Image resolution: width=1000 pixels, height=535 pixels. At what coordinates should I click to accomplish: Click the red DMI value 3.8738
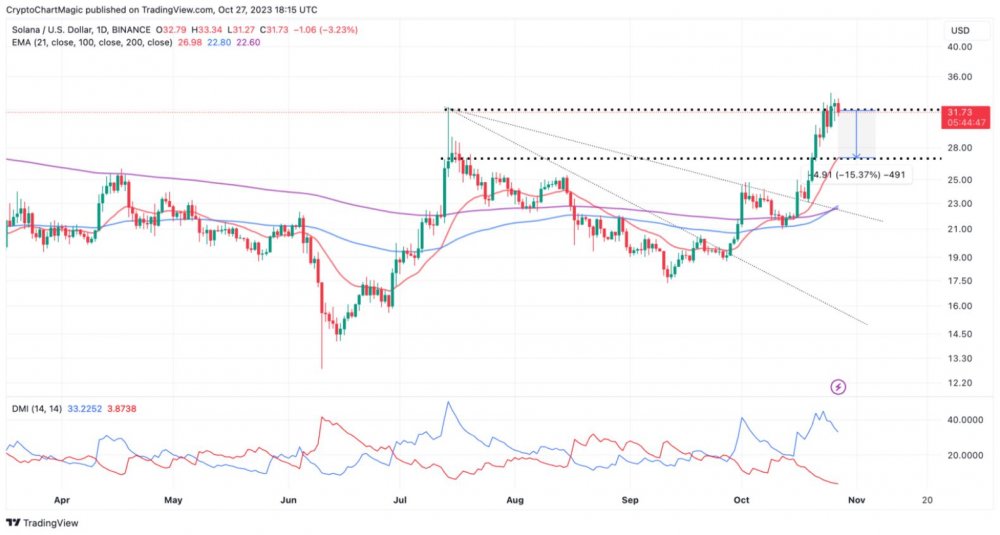(x=121, y=409)
